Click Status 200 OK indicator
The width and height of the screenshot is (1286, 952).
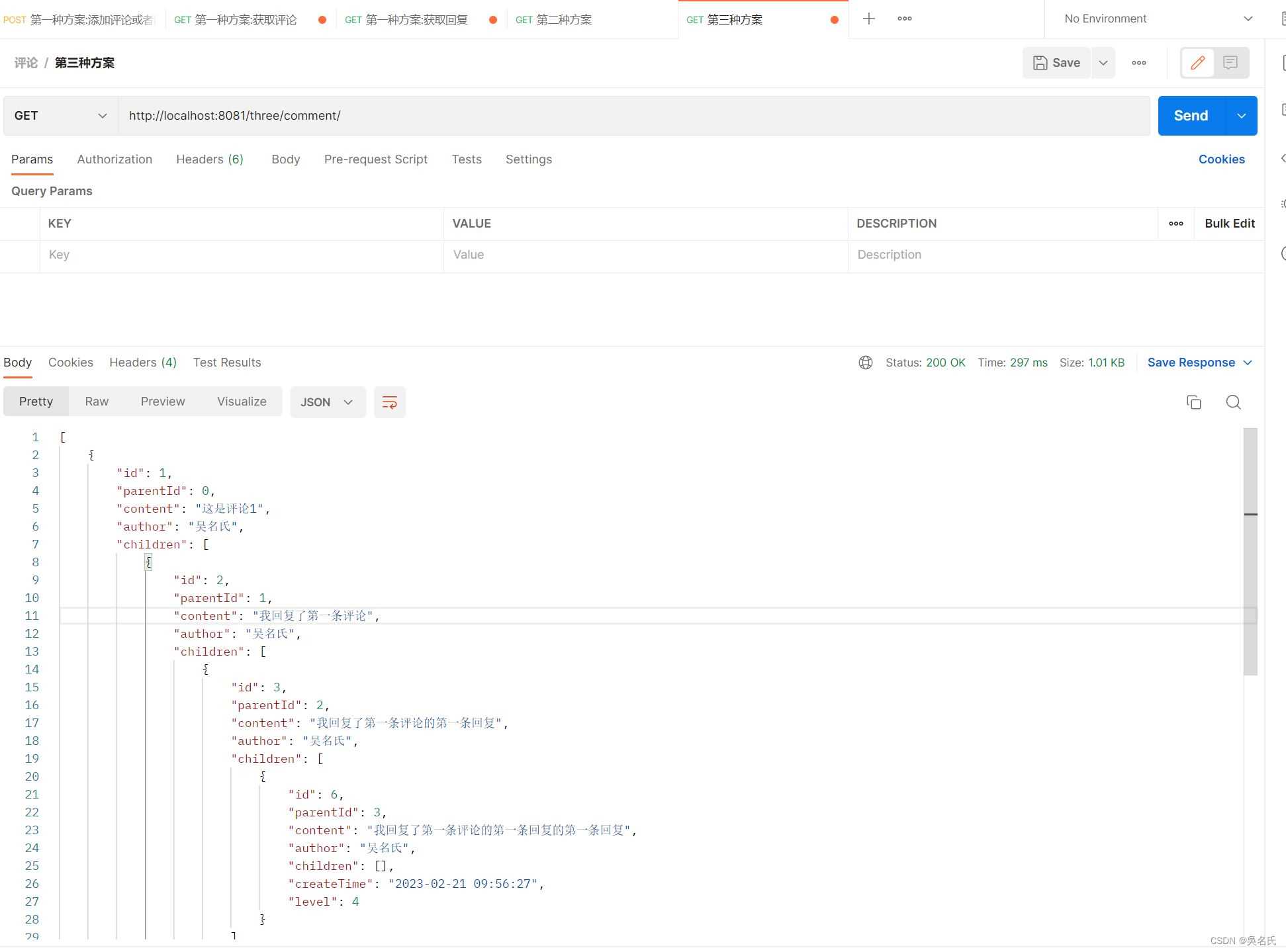coord(925,363)
